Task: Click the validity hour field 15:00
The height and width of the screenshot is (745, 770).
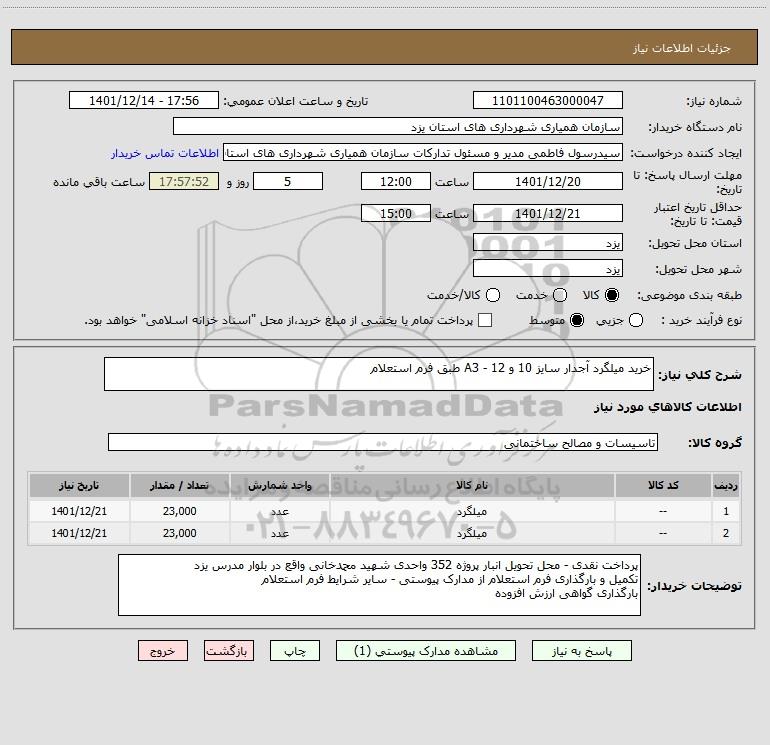Action: tap(396, 213)
